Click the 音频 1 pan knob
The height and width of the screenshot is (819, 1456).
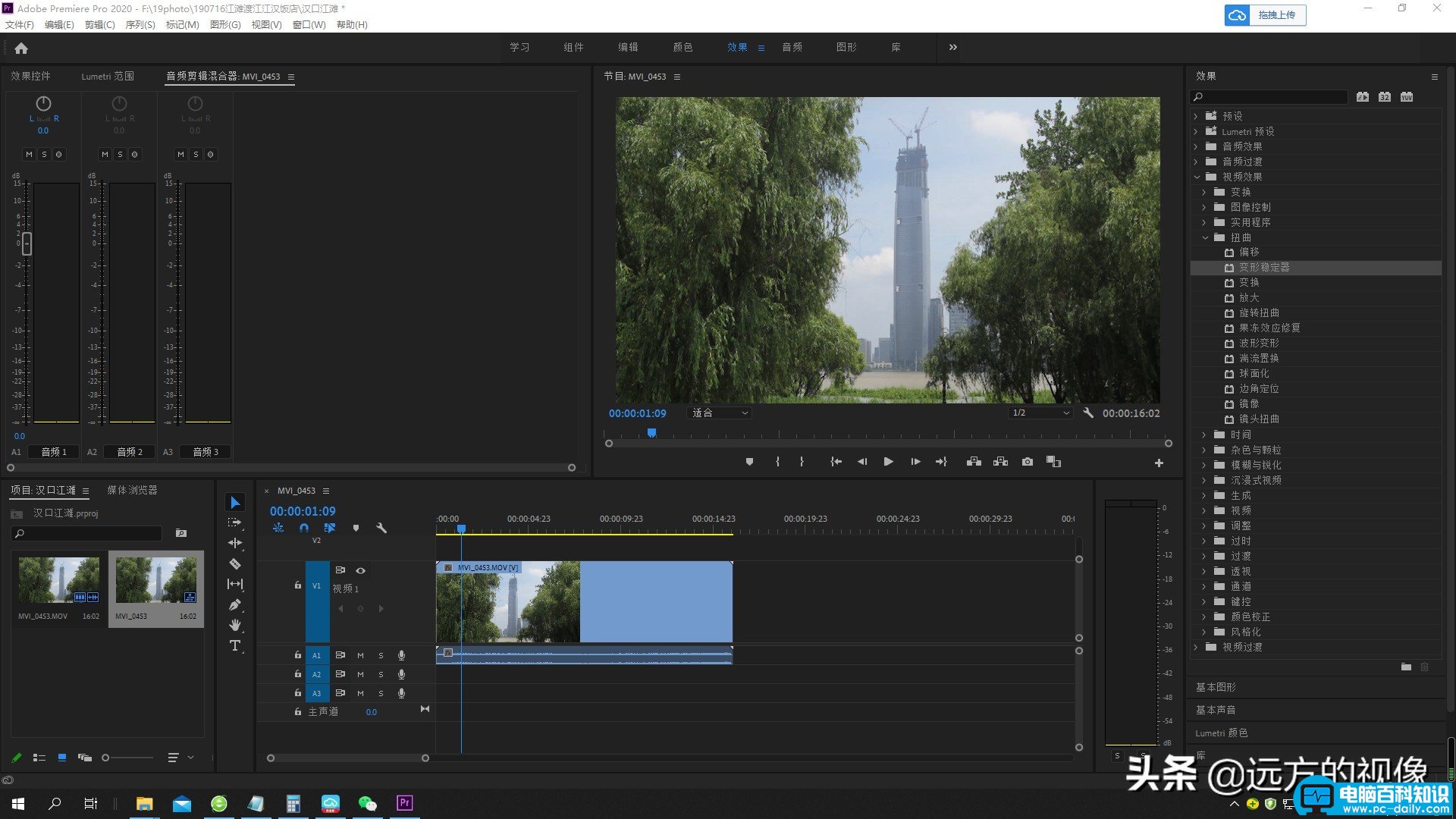[x=43, y=103]
